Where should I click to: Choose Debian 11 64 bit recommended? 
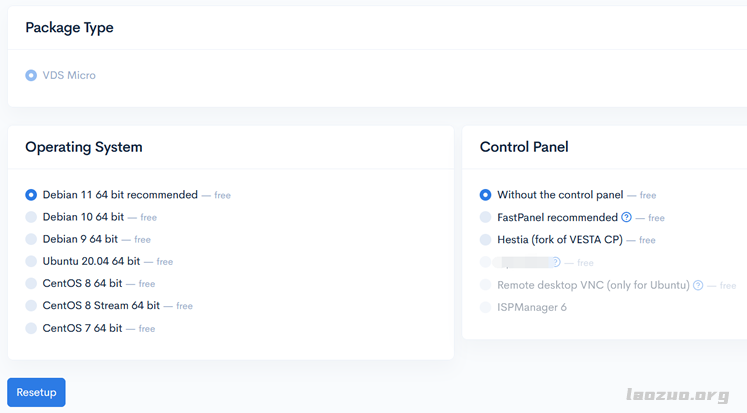click(31, 195)
